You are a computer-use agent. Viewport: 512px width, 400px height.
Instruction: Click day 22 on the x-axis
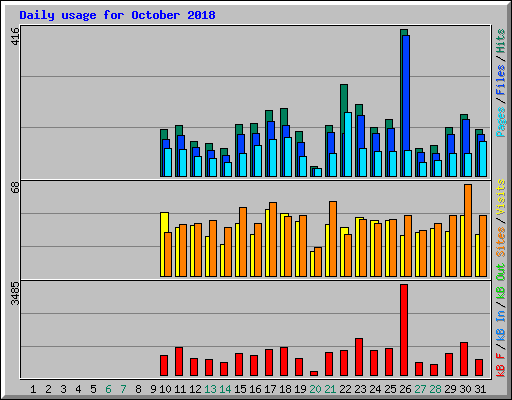tap(345, 389)
